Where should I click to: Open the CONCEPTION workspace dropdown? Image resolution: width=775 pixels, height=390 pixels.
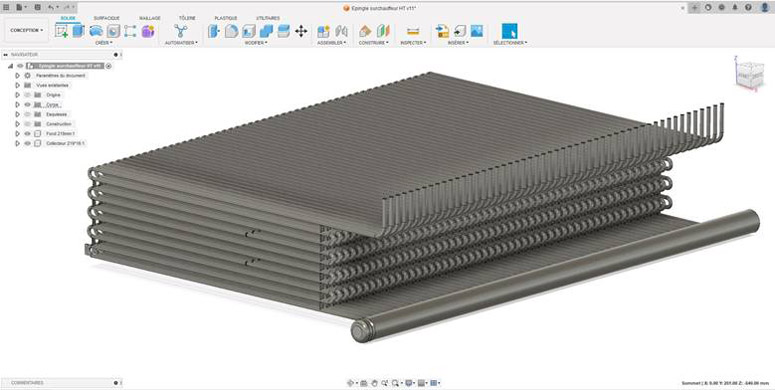[x=27, y=30]
